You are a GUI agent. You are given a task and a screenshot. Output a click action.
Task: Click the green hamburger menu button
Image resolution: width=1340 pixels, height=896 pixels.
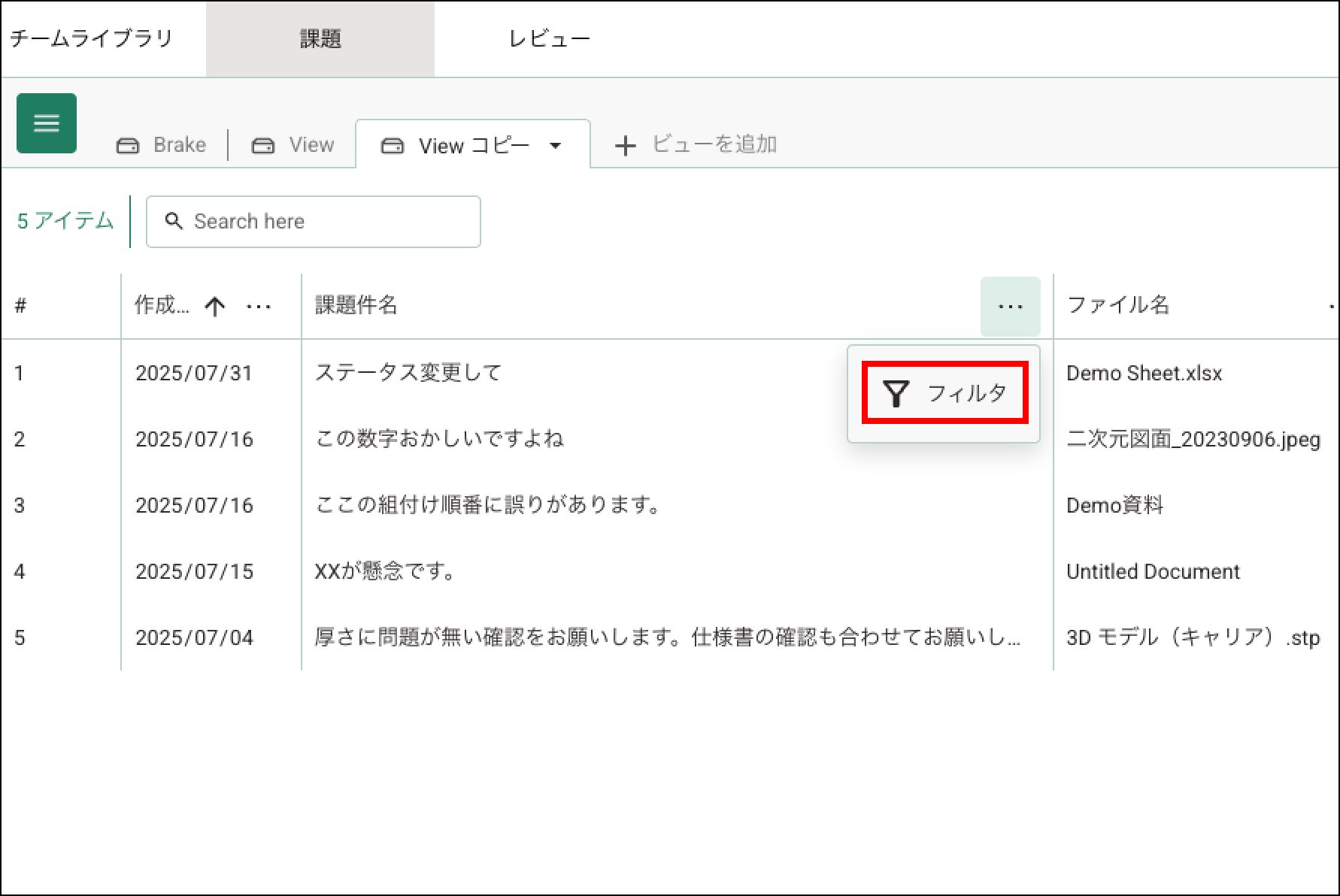click(x=47, y=123)
